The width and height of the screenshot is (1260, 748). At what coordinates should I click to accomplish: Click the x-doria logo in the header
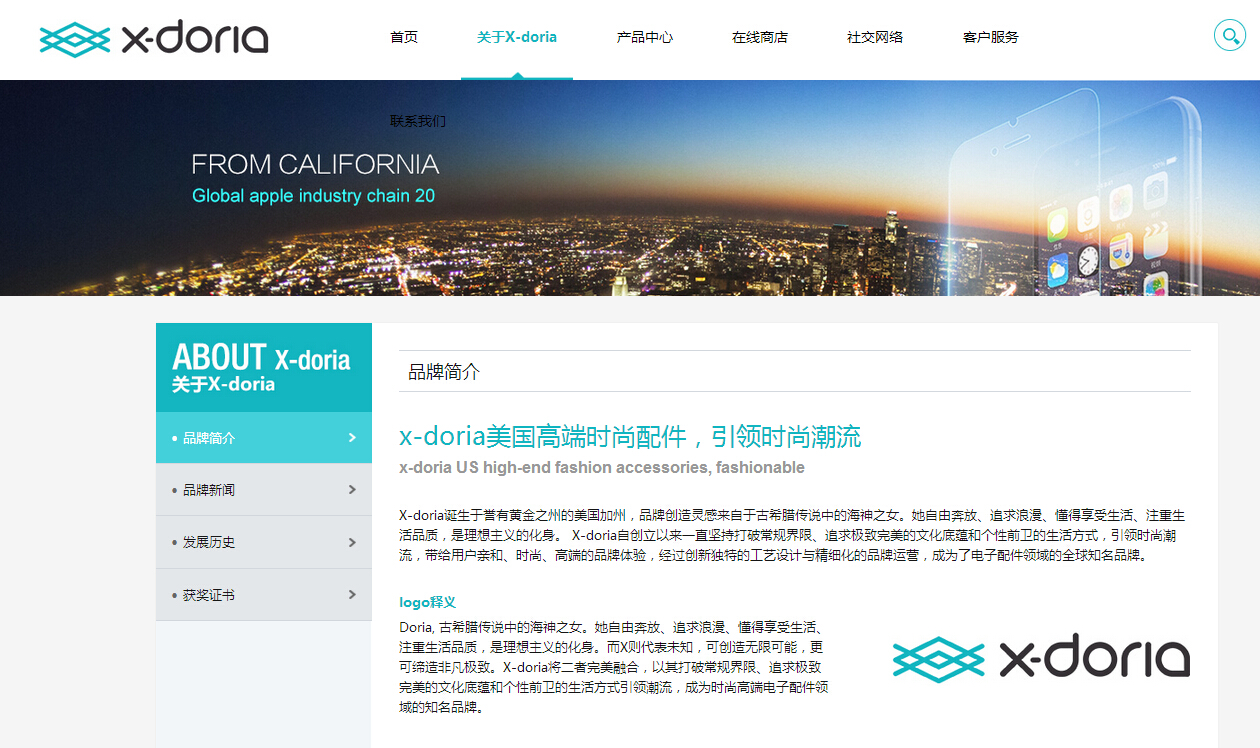coord(154,39)
